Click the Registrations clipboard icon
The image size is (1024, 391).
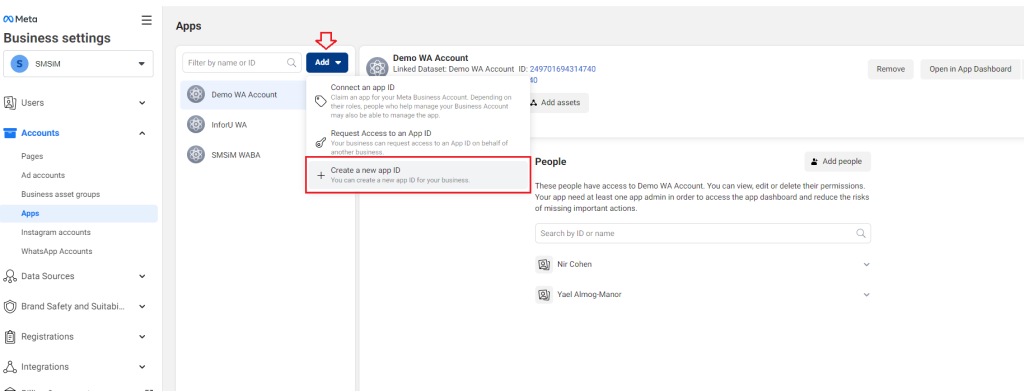(x=10, y=337)
